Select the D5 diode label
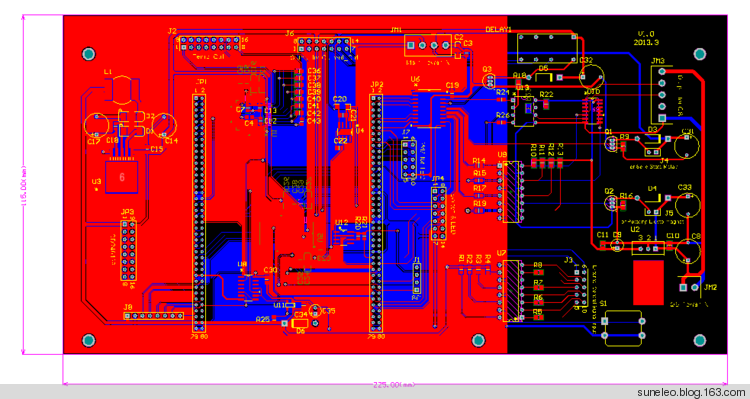750x399 pixels. pos(543,68)
